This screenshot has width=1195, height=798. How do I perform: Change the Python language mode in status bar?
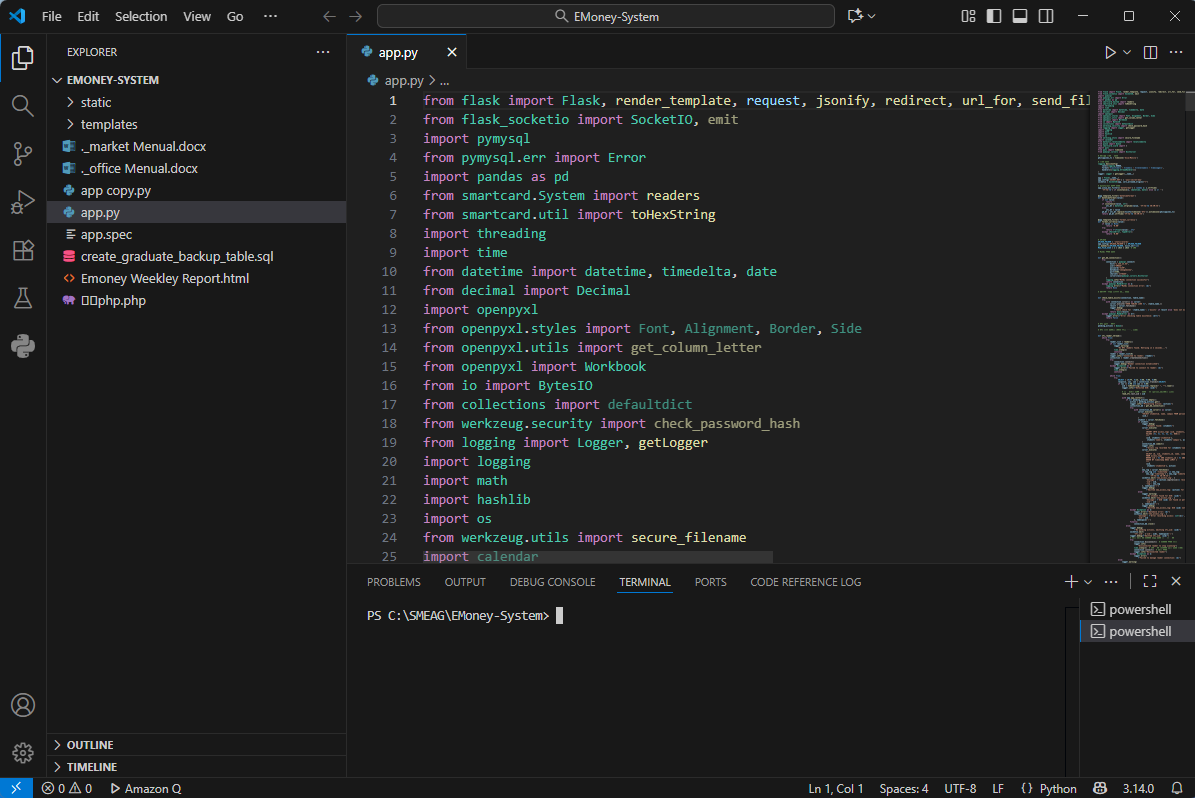click(x=1058, y=788)
